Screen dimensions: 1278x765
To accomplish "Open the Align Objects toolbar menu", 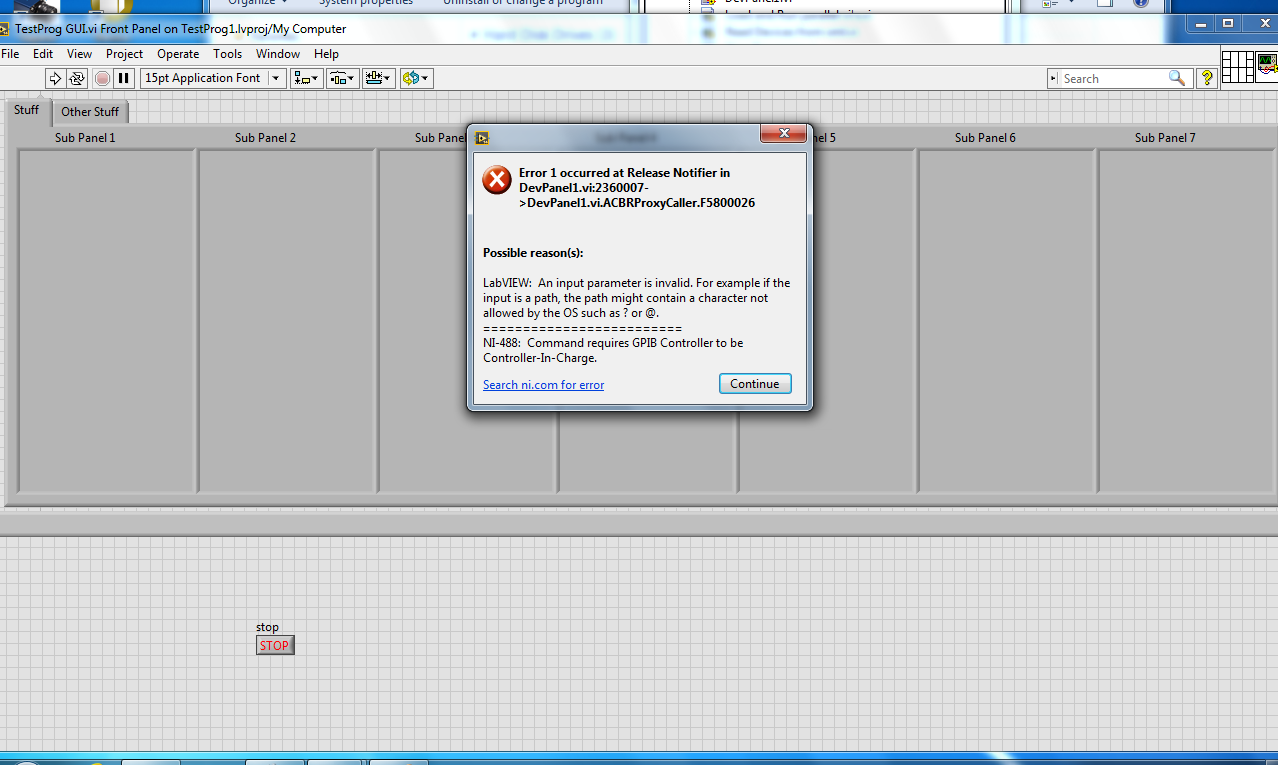I will pos(307,78).
